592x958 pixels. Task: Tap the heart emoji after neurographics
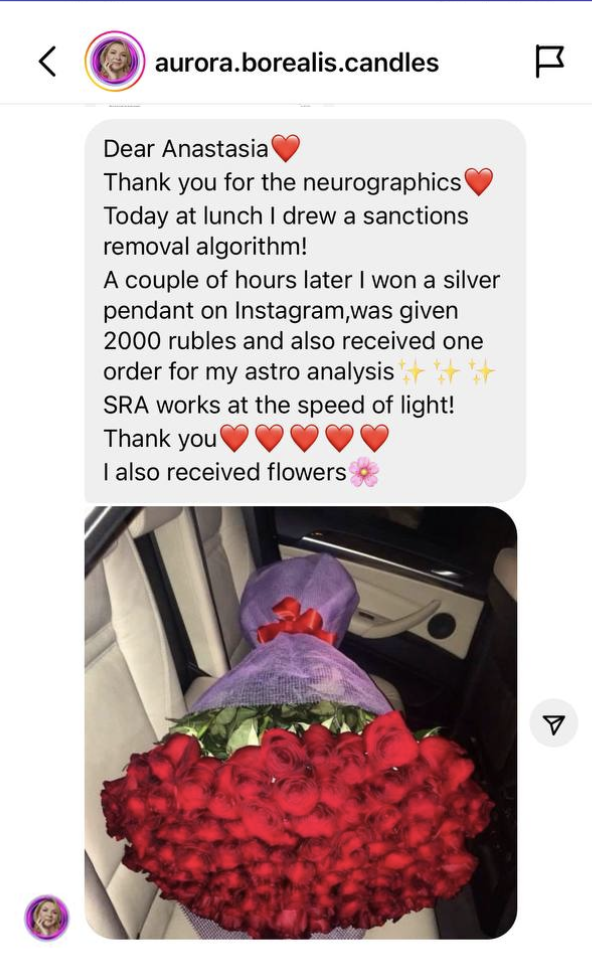[478, 181]
